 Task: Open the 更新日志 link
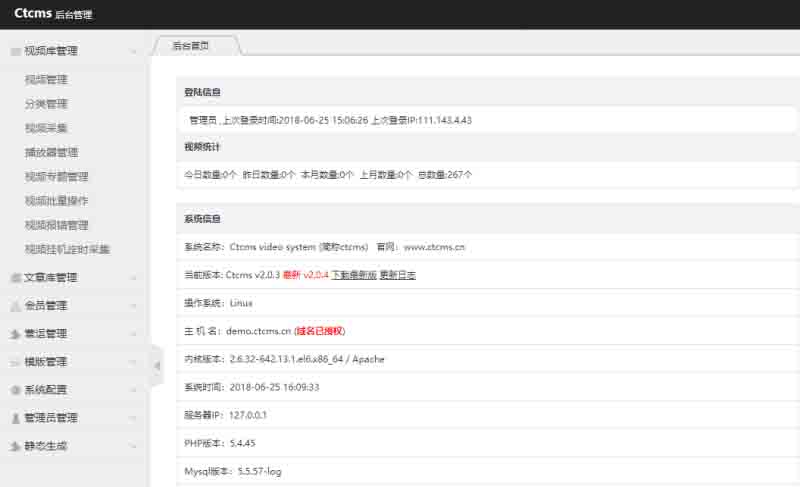point(397,275)
